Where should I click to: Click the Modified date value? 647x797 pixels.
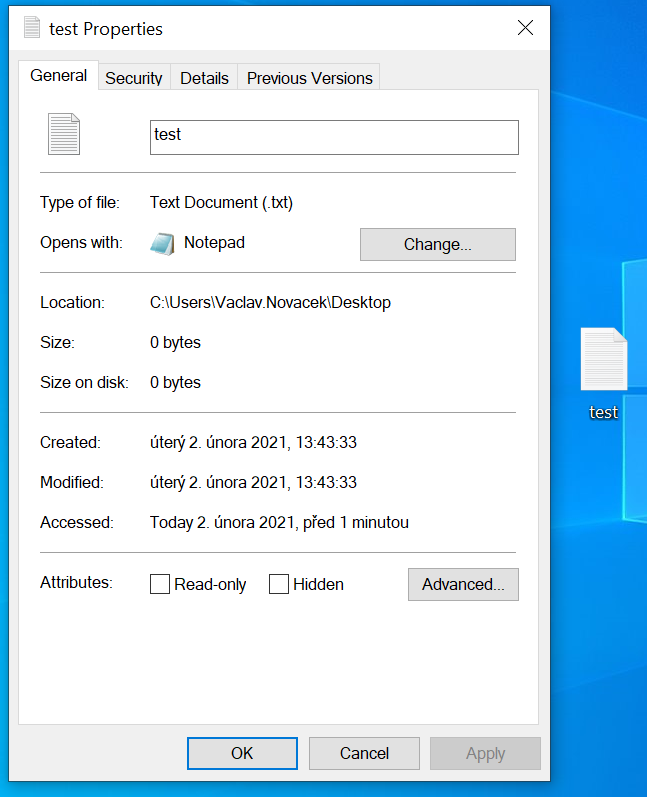(253, 482)
